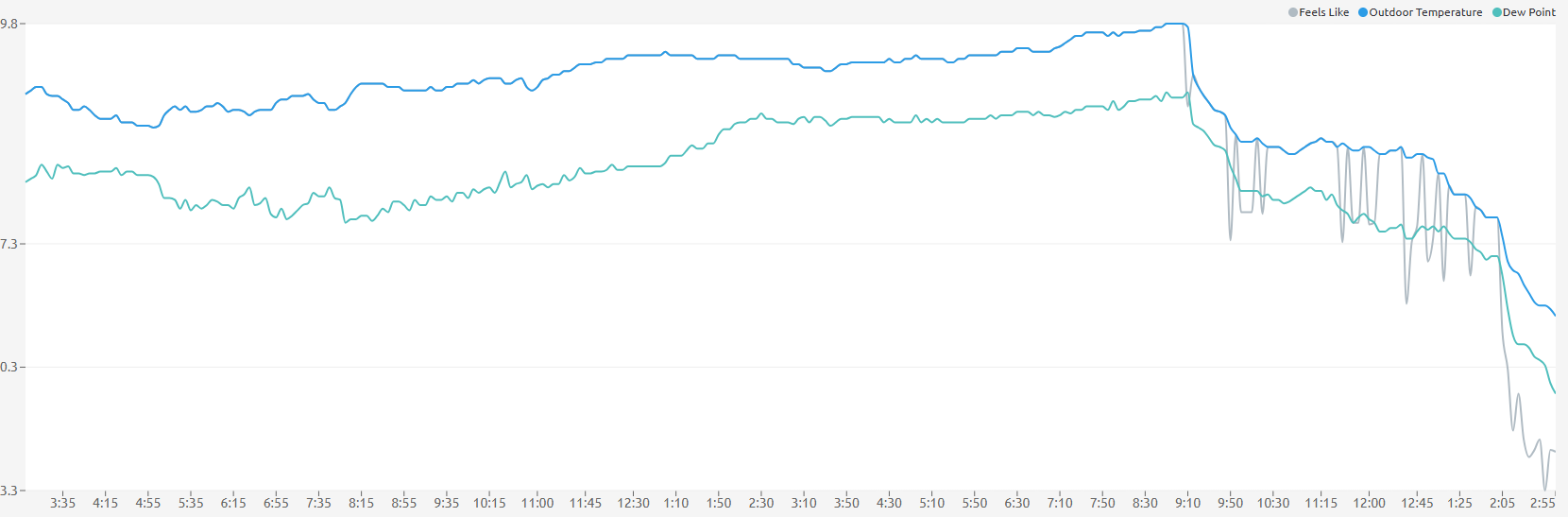Select the 10:30 x-axis time label
Image resolution: width=1568 pixels, height=517 pixels.
point(1273,503)
